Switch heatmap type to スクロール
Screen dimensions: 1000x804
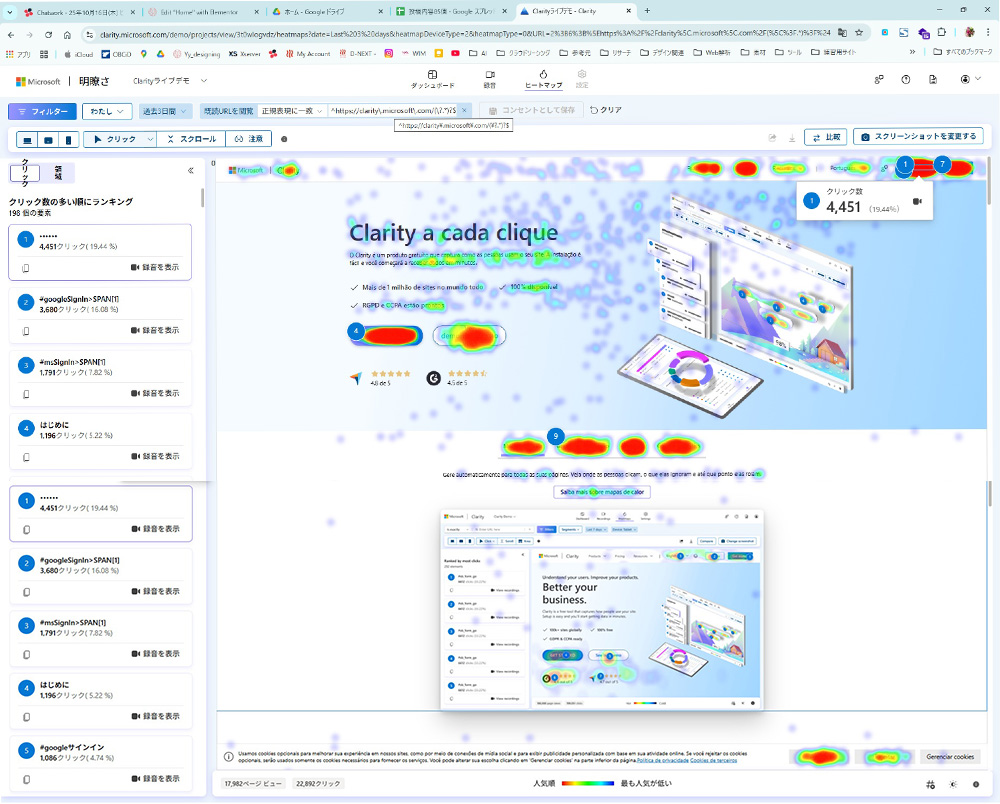pyautogui.click(x=190, y=140)
